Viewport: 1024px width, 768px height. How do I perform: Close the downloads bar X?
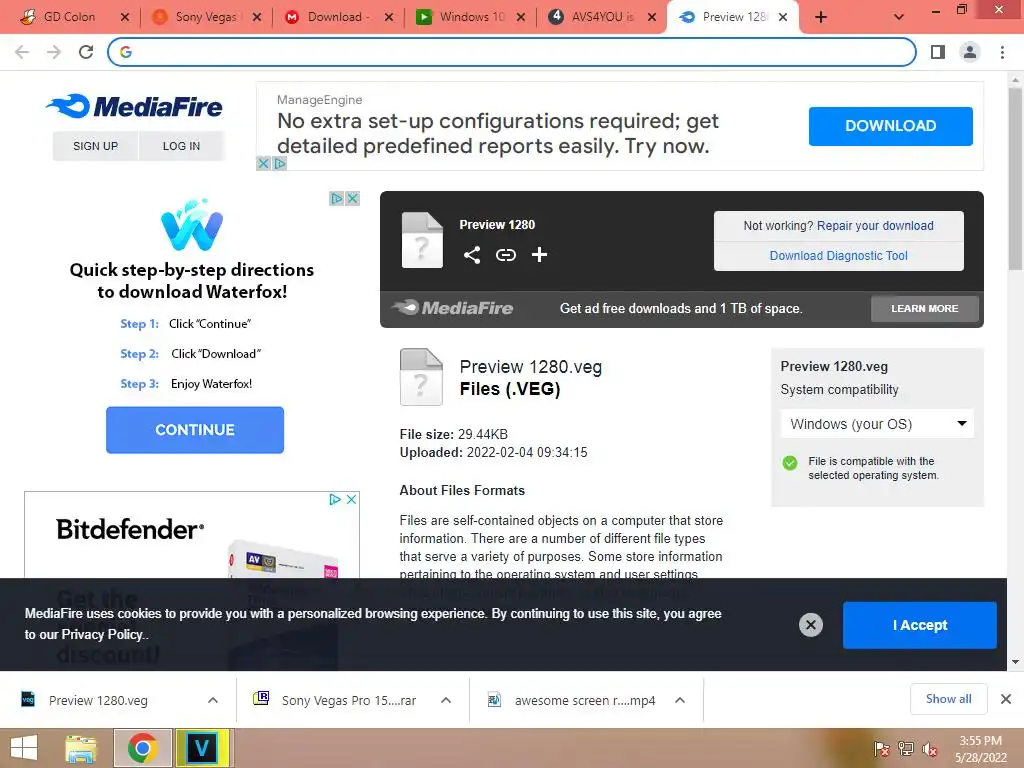click(x=1006, y=699)
